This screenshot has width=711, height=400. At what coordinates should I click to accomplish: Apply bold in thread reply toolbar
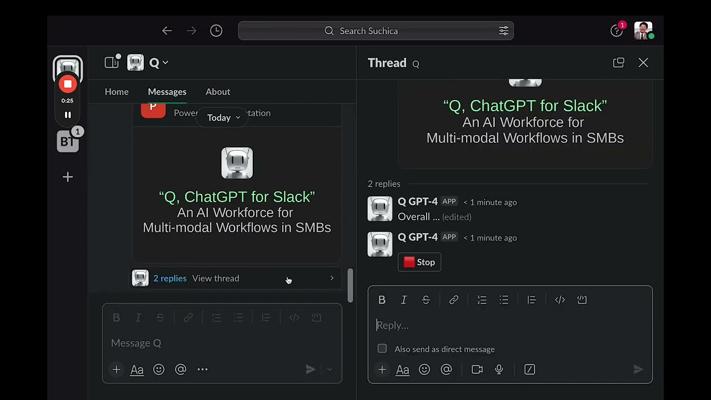tap(382, 300)
